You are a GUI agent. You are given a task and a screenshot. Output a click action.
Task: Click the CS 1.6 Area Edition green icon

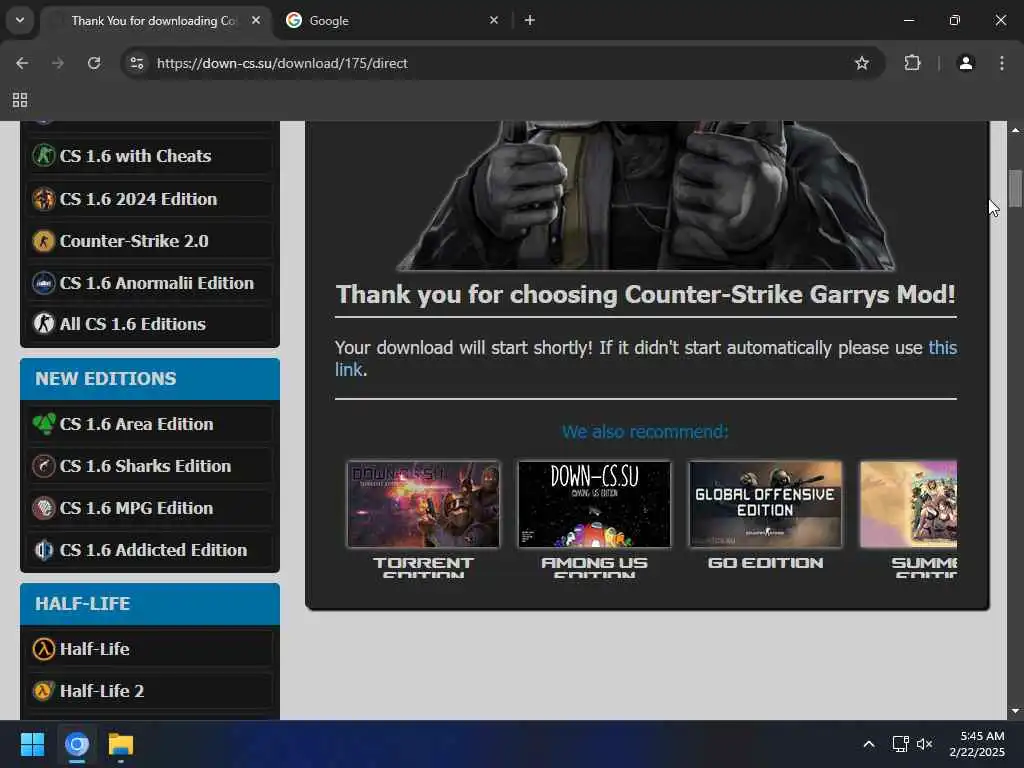coord(44,424)
